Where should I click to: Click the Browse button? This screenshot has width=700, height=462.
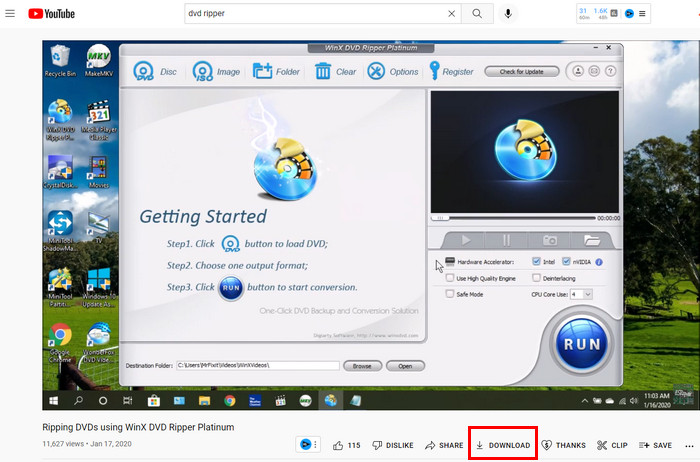tap(362, 366)
